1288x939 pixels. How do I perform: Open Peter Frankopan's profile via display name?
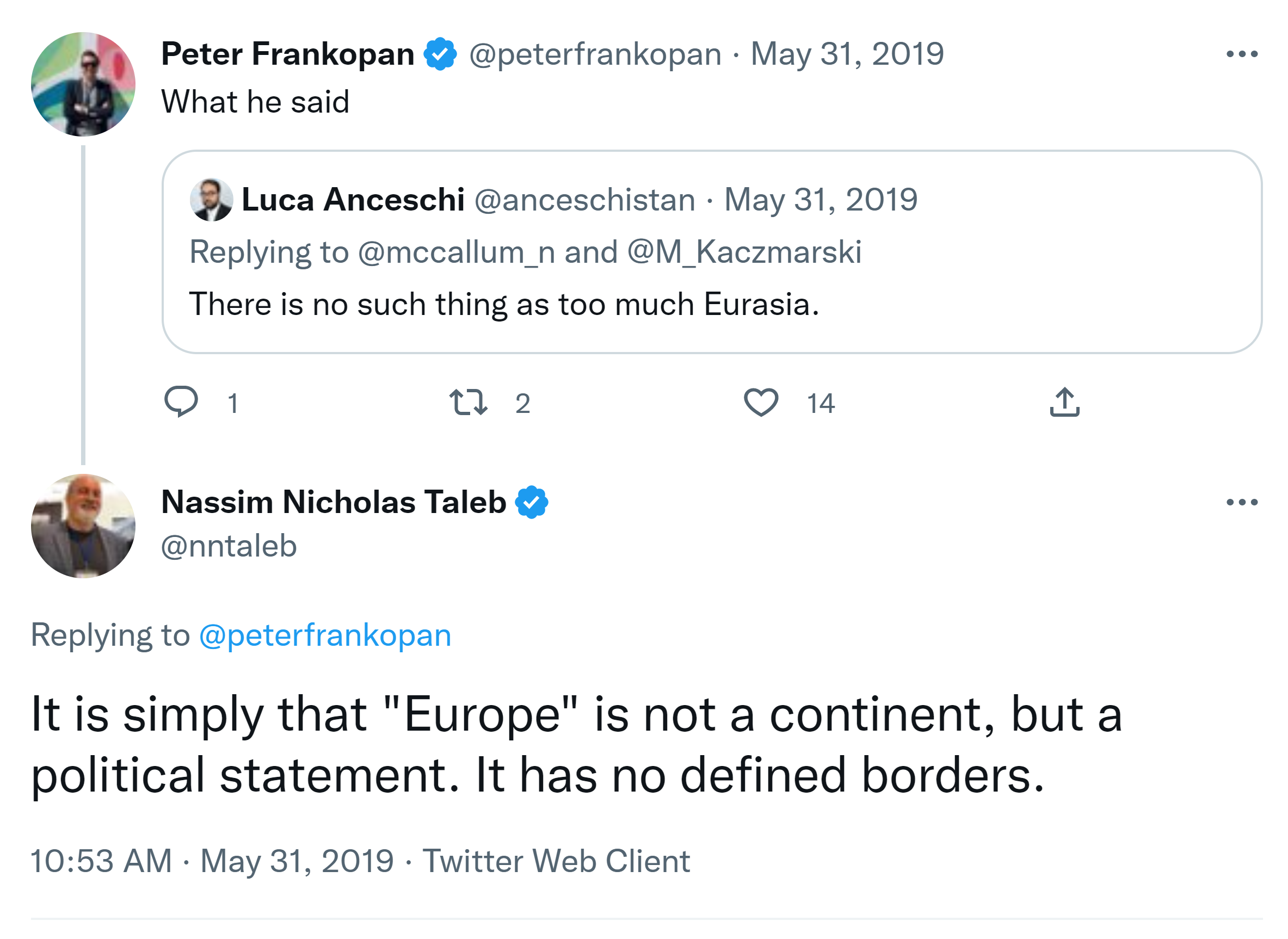288,54
